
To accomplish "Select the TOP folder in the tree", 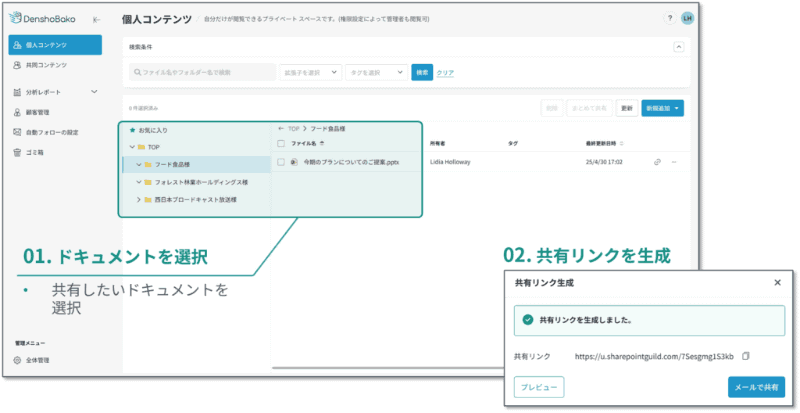I will click(x=153, y=147).
